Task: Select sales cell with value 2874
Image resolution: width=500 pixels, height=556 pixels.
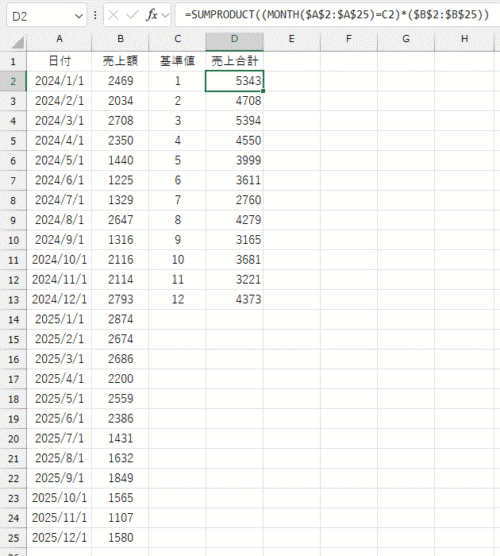Action: point(121,319)
